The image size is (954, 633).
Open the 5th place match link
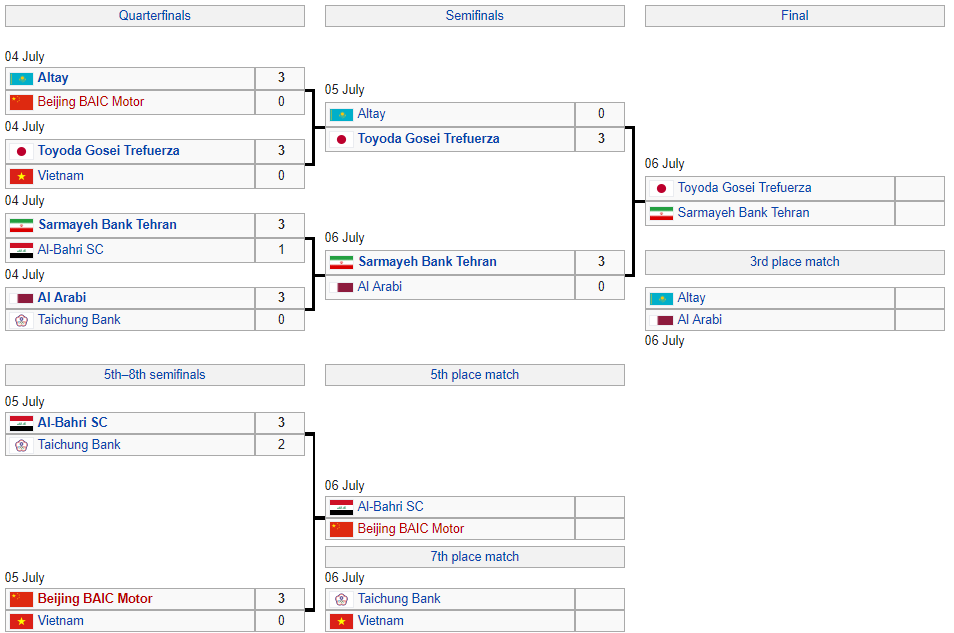[x=475, y=375]
